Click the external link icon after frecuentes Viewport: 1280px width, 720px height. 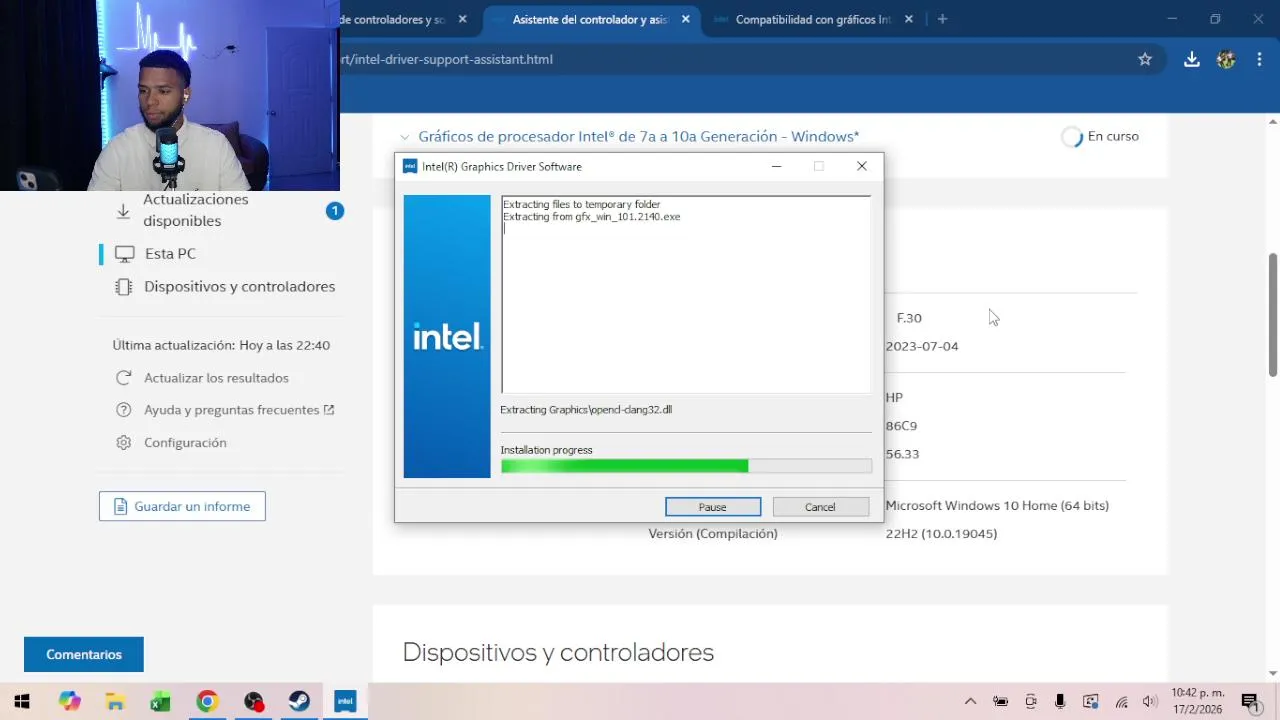(x=329, y=410)
